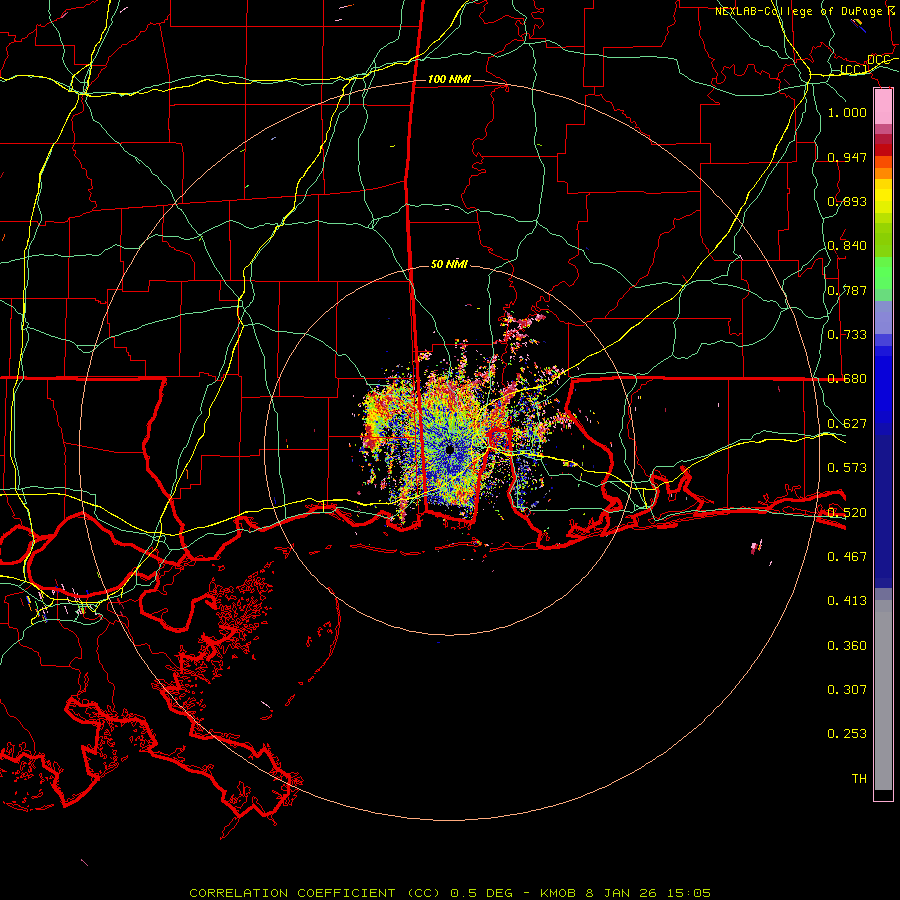
Task: Click the 0.733 scale value
Action: point(847,335)
